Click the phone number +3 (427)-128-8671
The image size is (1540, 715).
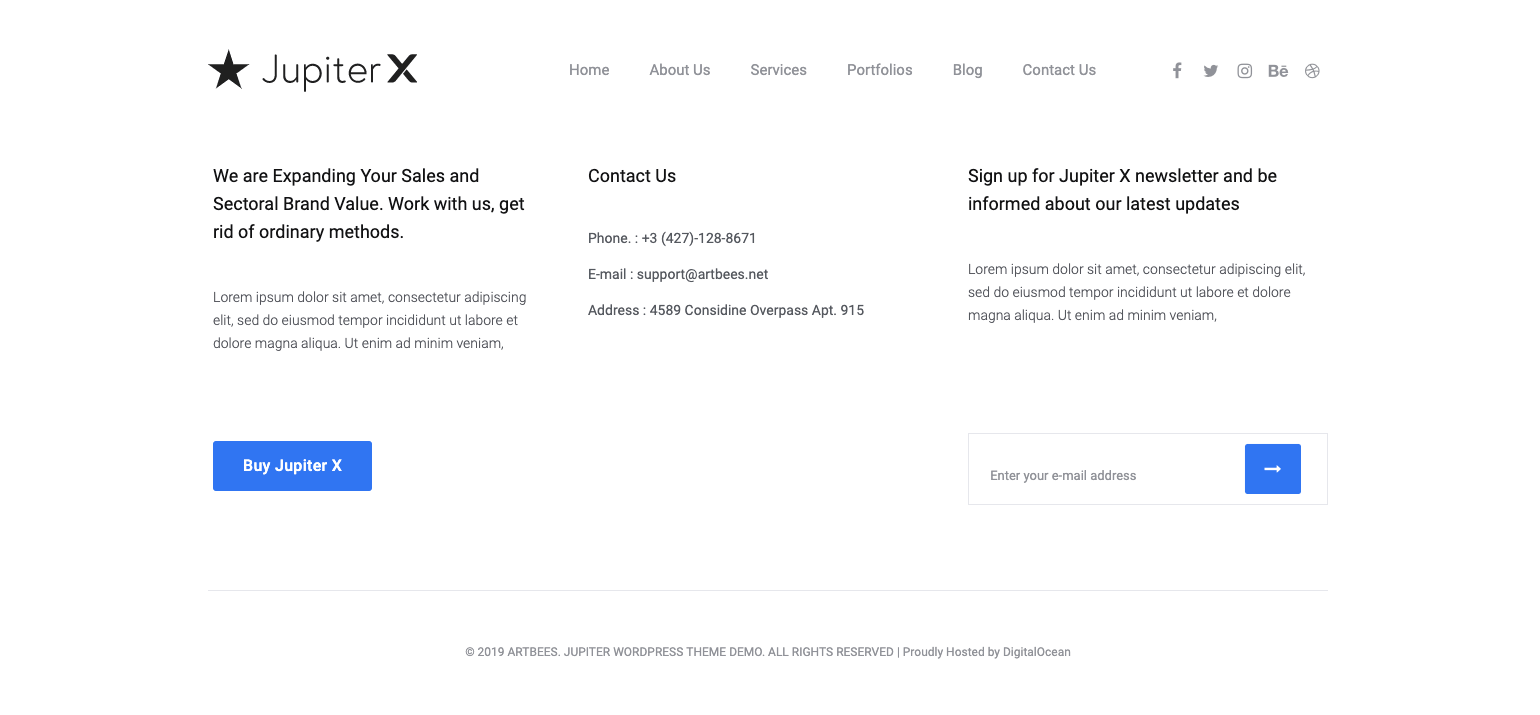pyautogui.click(x=699, y=238)
